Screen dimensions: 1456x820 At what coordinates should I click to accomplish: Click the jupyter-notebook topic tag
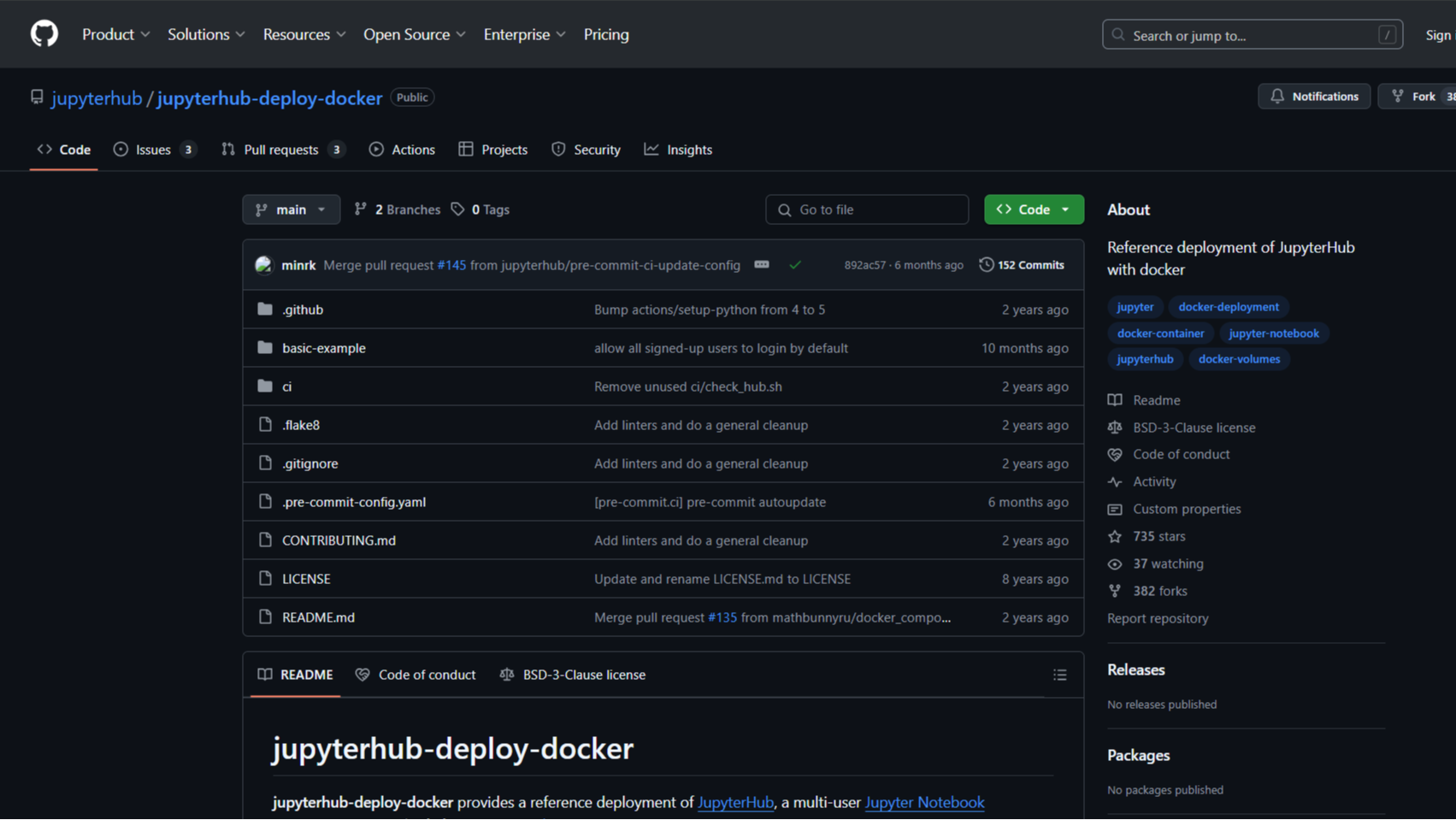tap(1274, 333)
